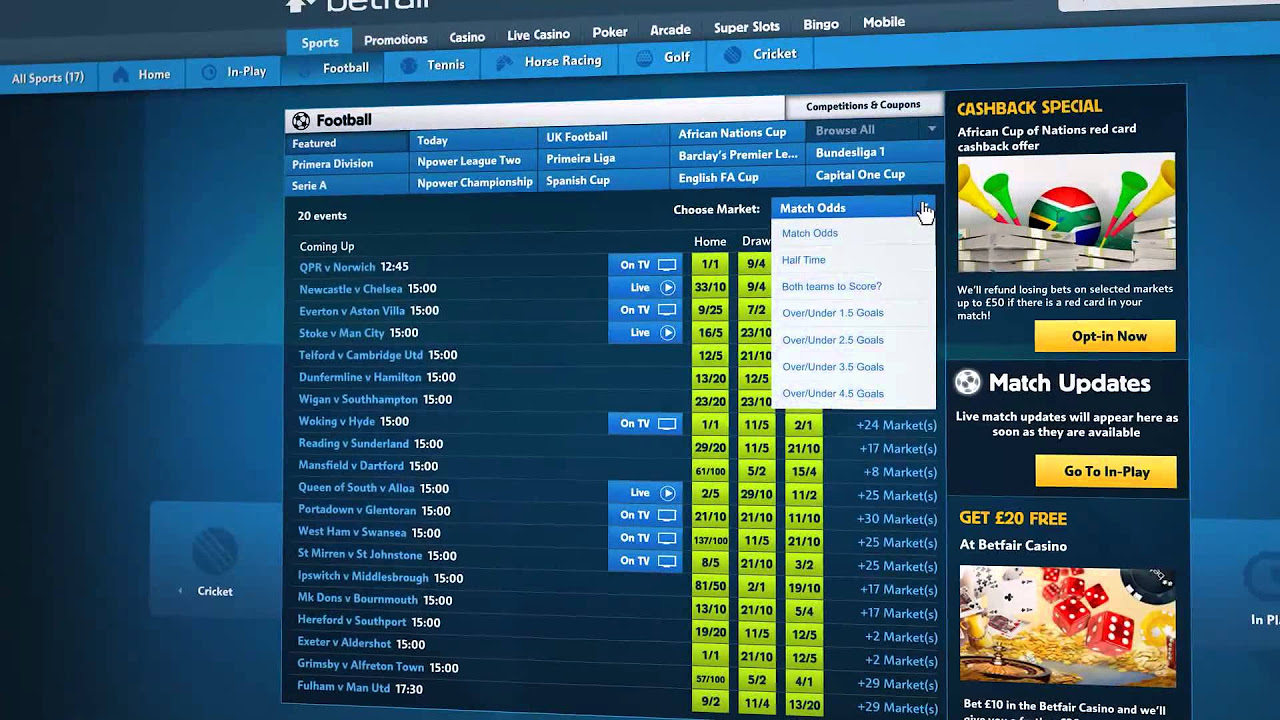Image resolution: width=1280 pixels, height=720 pixels.
Task: Click the On TV icon for QPR v Norwich
Action: [x=667, y=265]
